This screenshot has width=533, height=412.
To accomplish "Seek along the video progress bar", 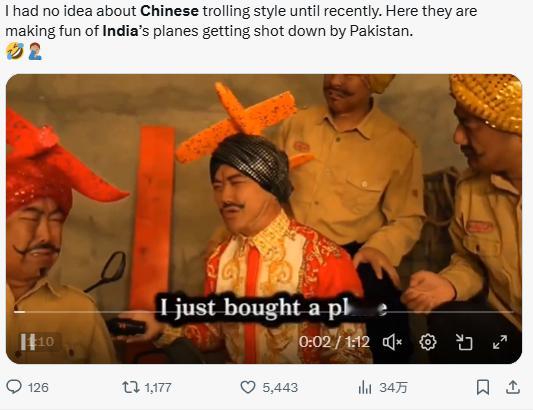I will pos(263,312).
